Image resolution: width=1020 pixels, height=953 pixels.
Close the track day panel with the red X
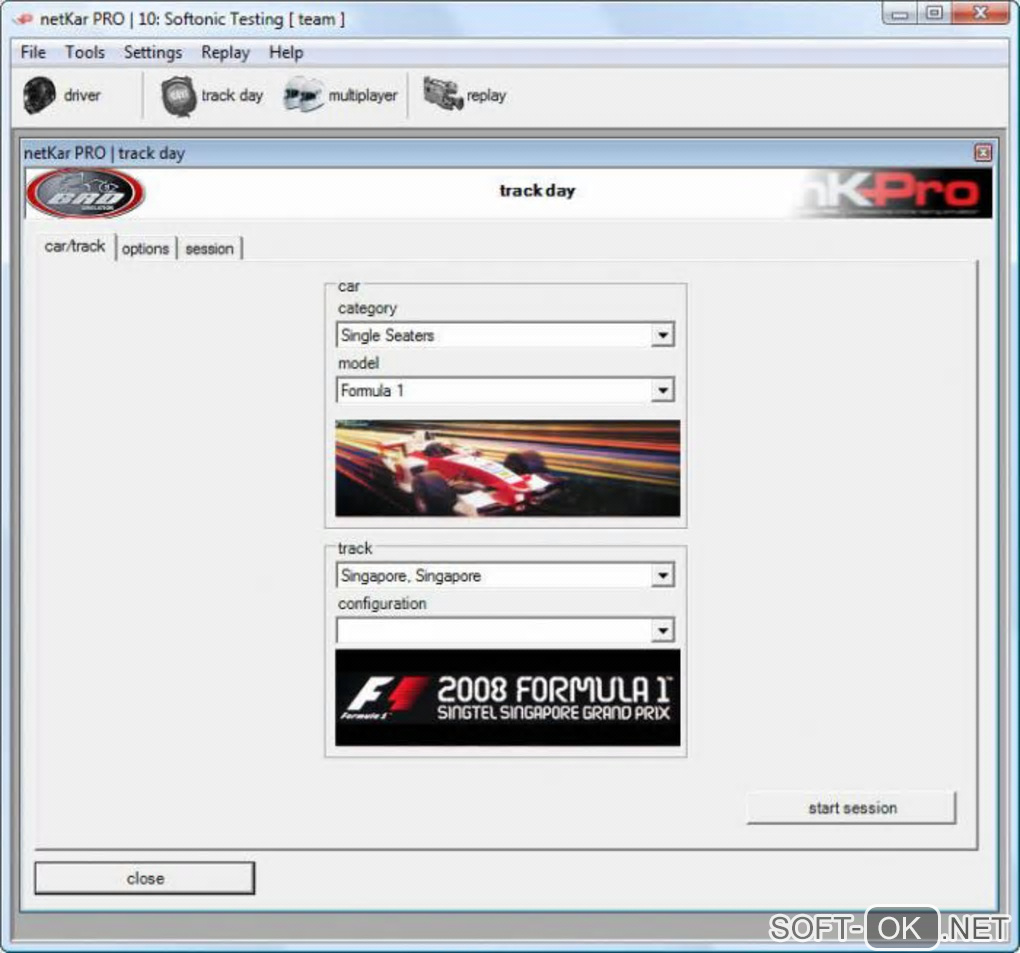tap(983, 153)
